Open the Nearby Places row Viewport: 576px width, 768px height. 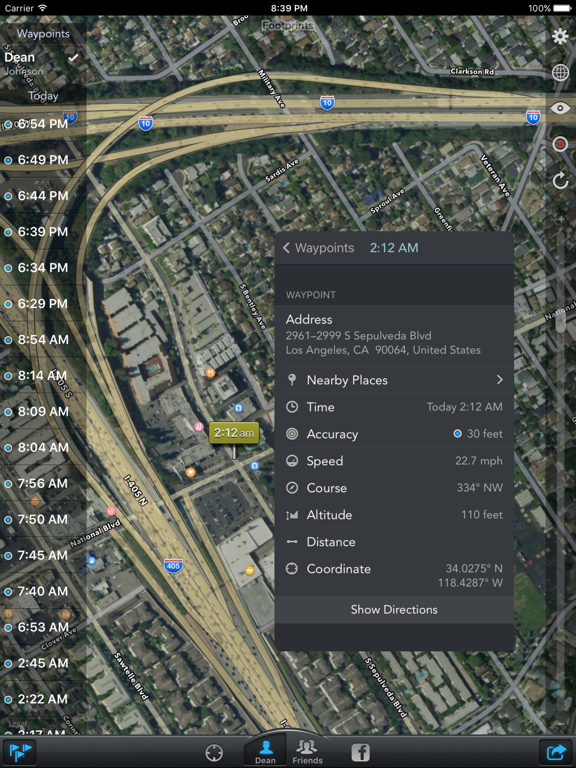click(x=394, y=380)
